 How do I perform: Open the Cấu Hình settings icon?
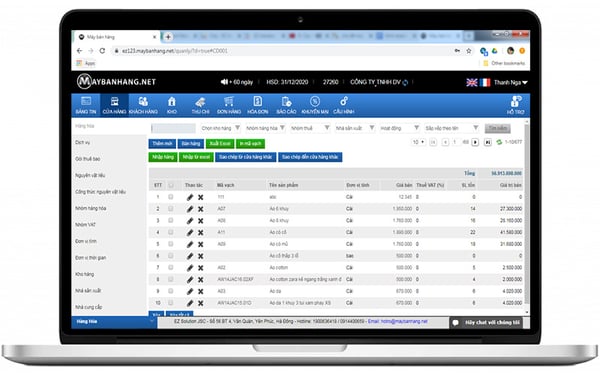click(x=344, y=101)
